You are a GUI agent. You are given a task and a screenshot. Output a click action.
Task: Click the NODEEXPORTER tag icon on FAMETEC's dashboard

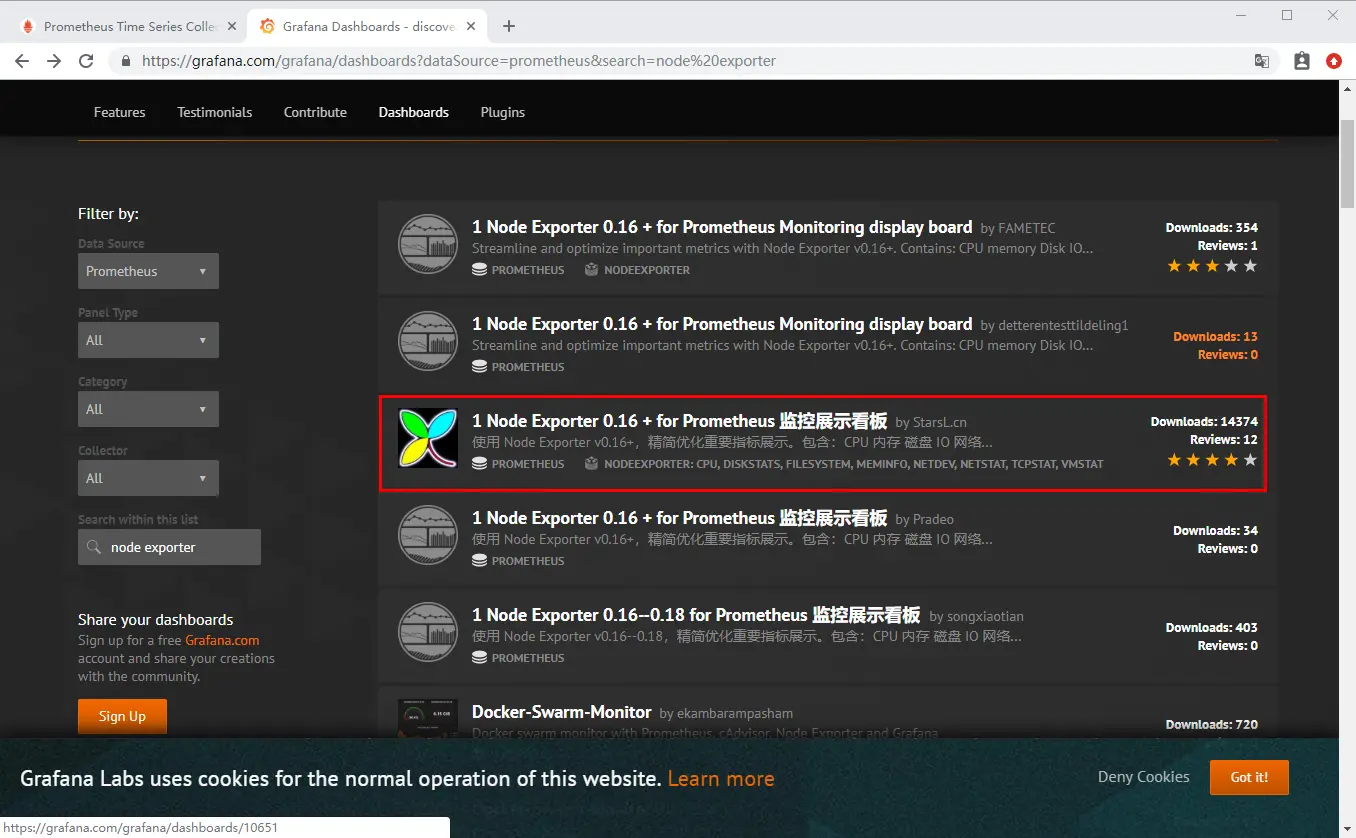coord(591,270)
